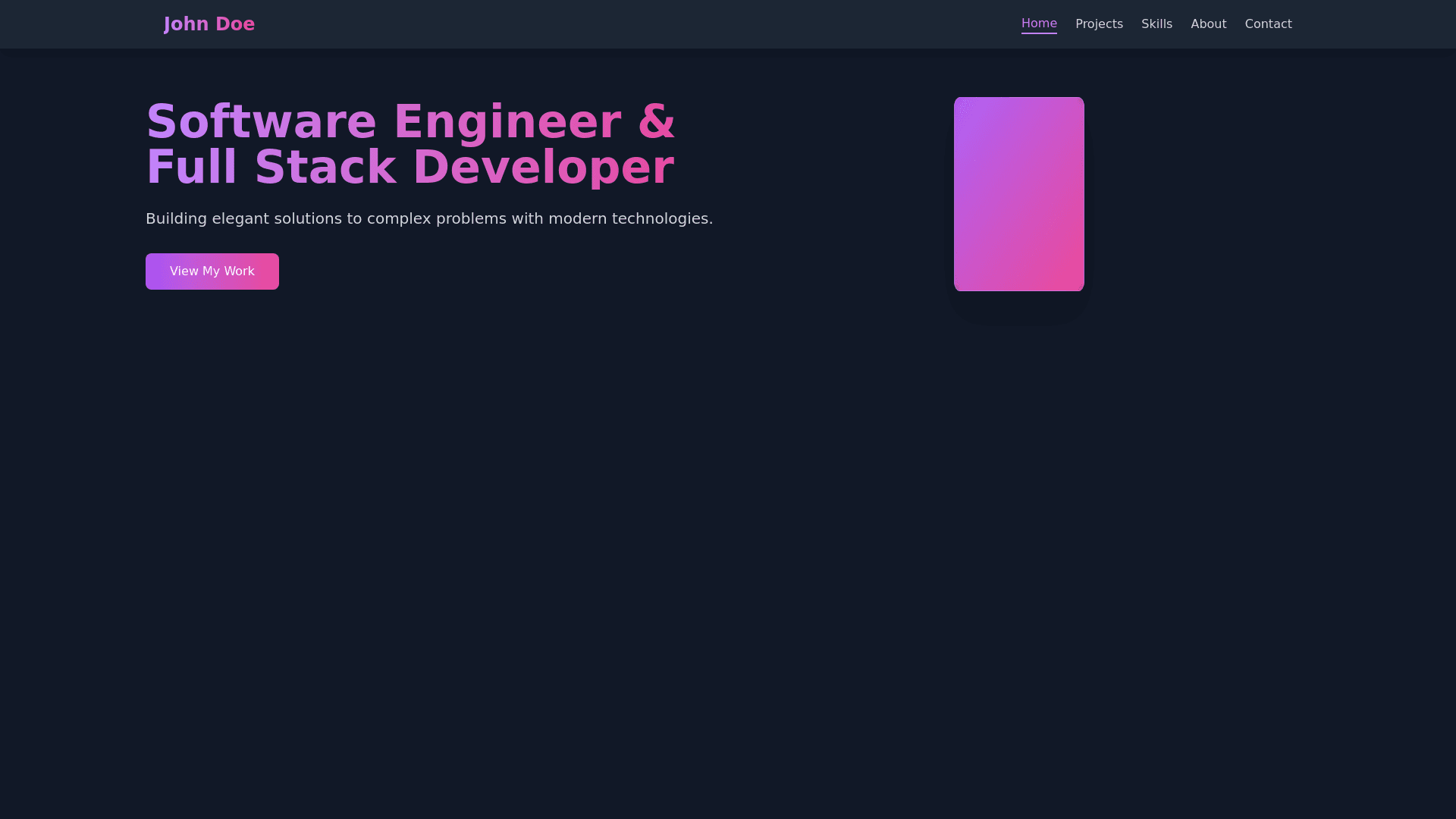The height and width of the screenshot is (819, 1456).
Task: Click the 'Software Engineer &' heading line
Action: (409, 122)
